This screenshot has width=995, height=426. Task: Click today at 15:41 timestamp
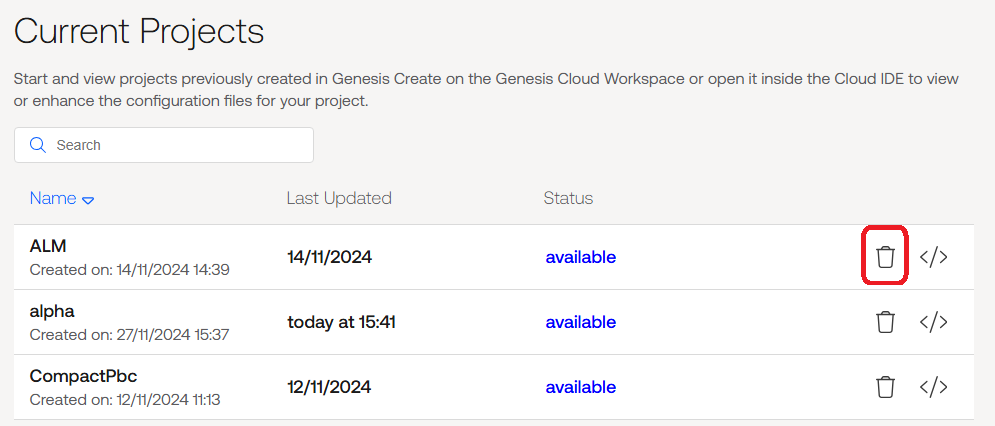[341, 323]
